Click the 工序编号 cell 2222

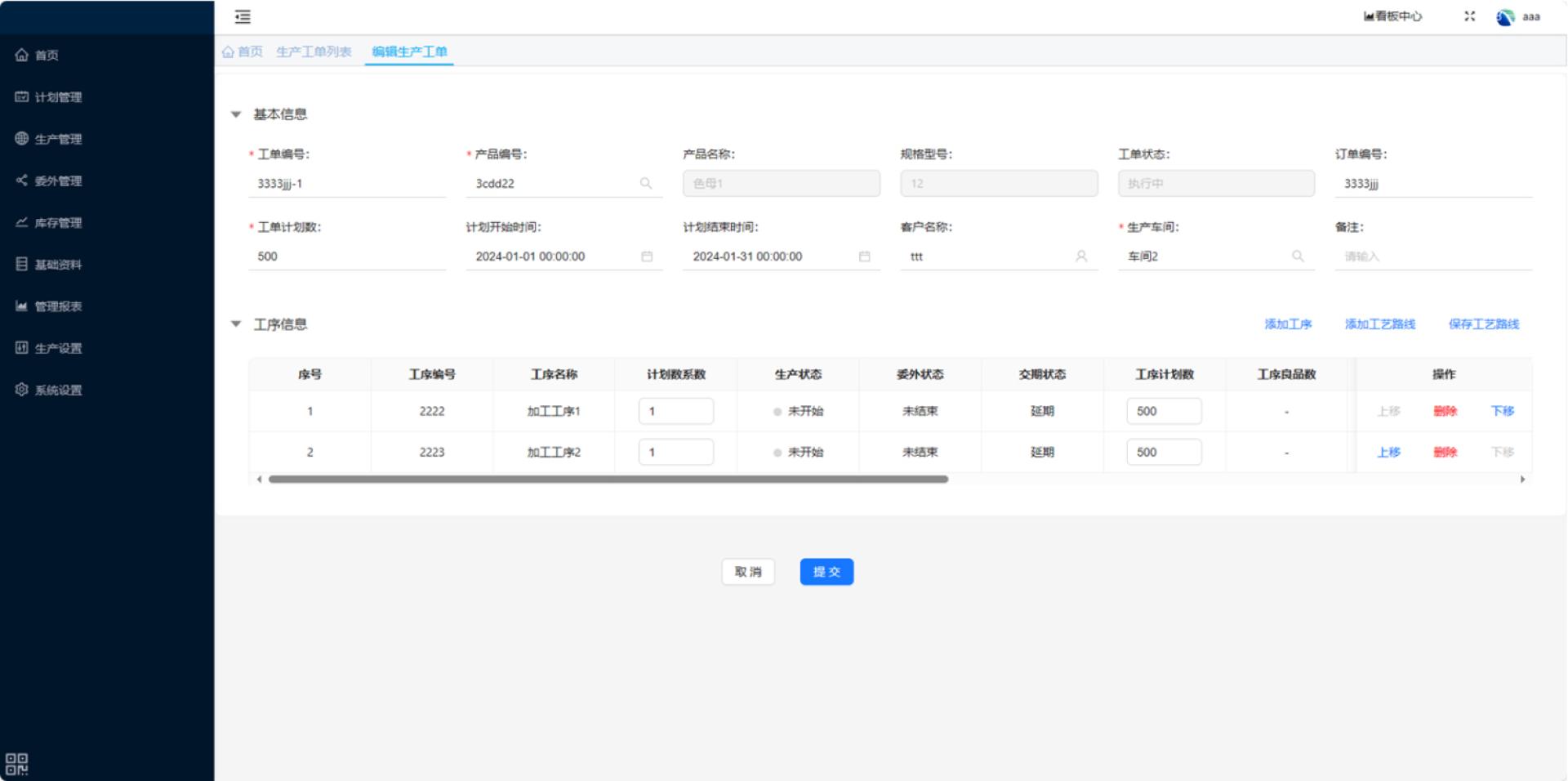pyautogui.click(x=432, y=411)
